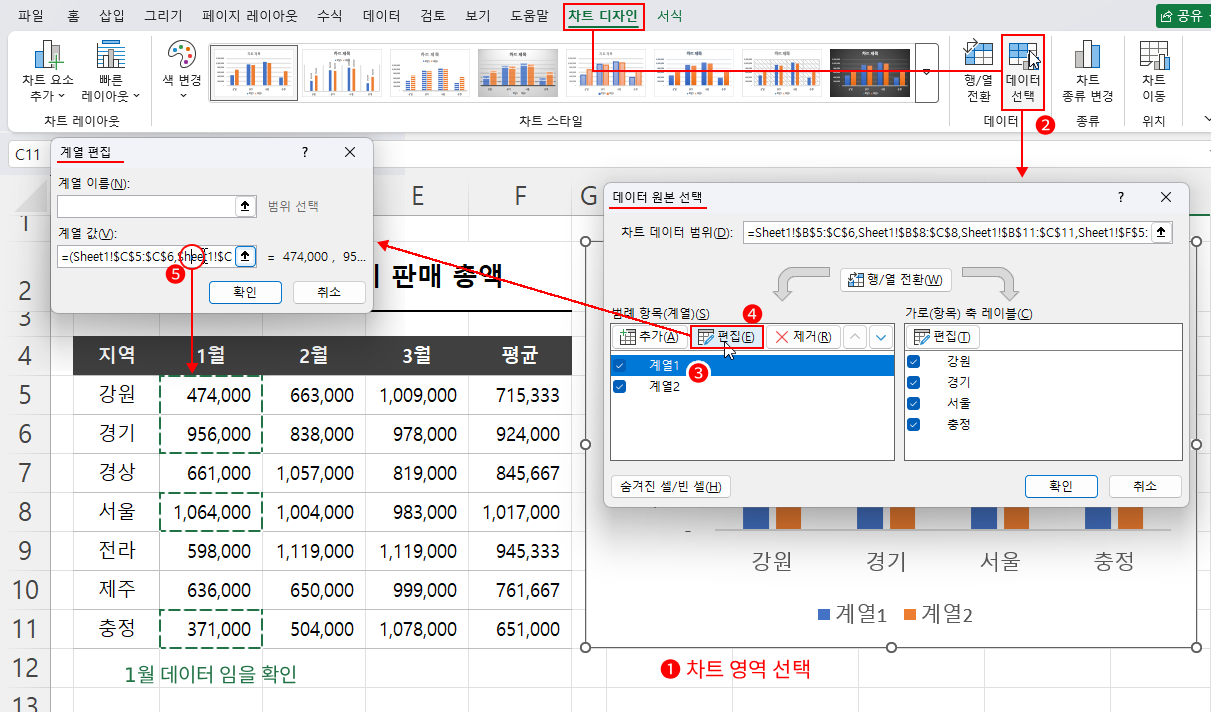Screen dimensions: 1211x712
Task: Click 편집 for legend entries (계열)
Action: click(727, 337)
